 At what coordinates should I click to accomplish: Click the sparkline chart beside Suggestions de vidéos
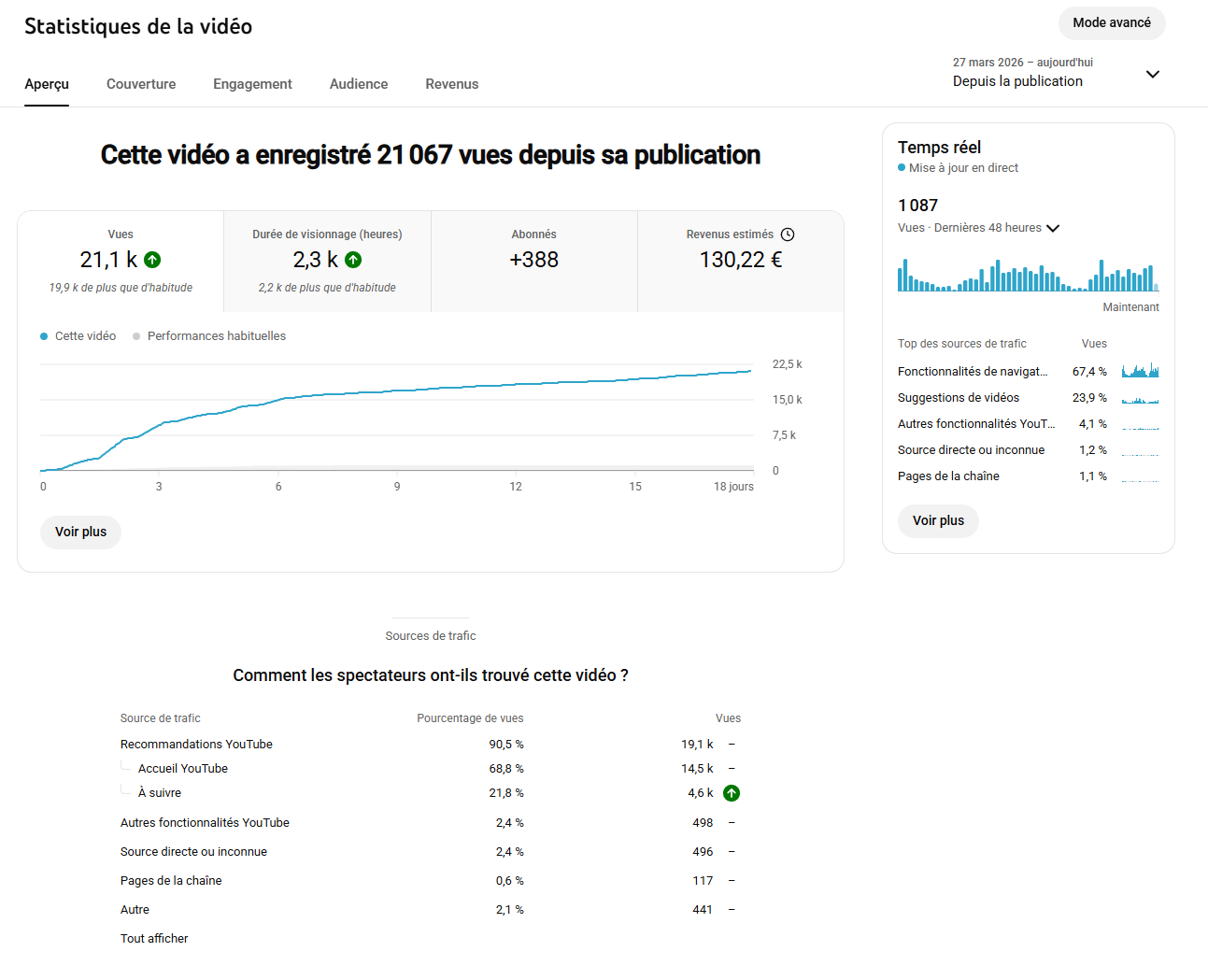pos(1140,398)
